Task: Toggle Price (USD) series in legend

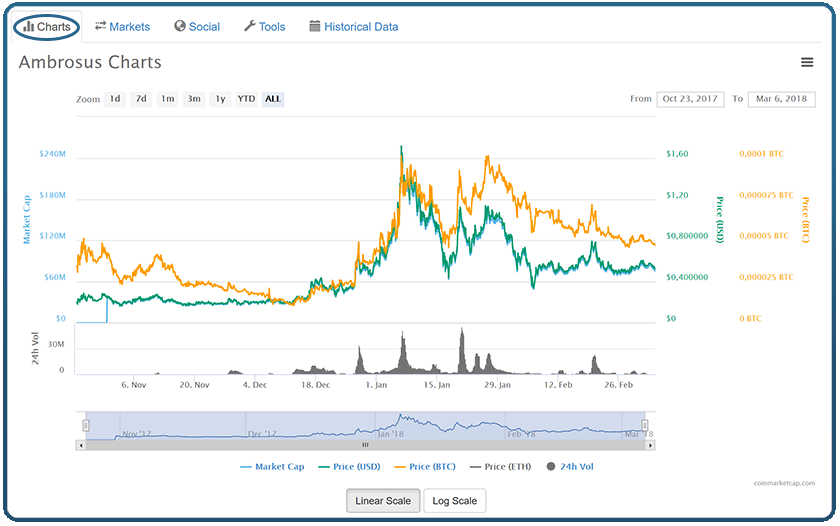Action: click(349, 467)
